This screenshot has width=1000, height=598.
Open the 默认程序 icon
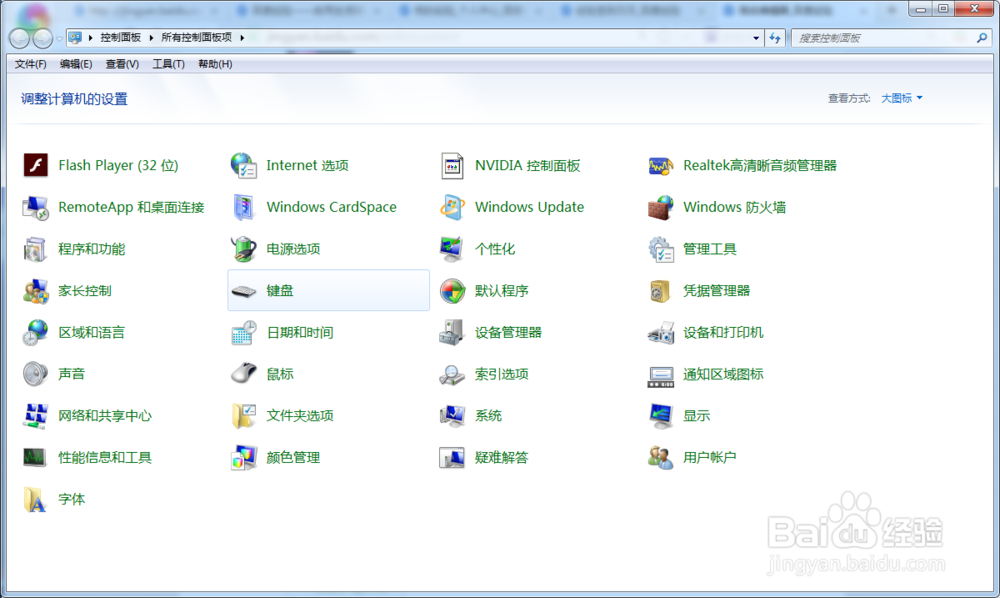[x=452, y=291]
